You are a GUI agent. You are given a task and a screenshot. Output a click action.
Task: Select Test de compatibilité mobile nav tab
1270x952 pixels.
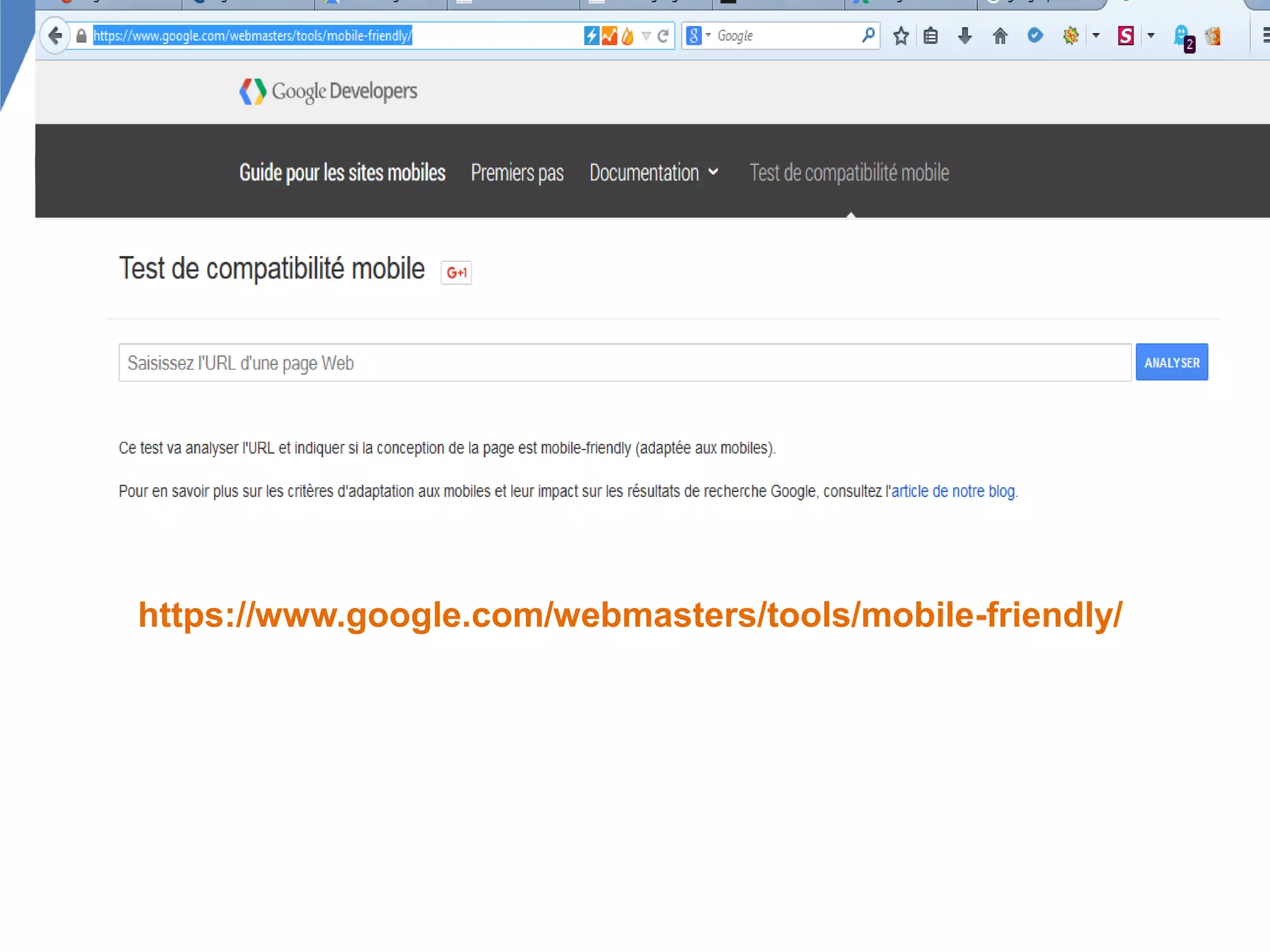tap(850, 172)
